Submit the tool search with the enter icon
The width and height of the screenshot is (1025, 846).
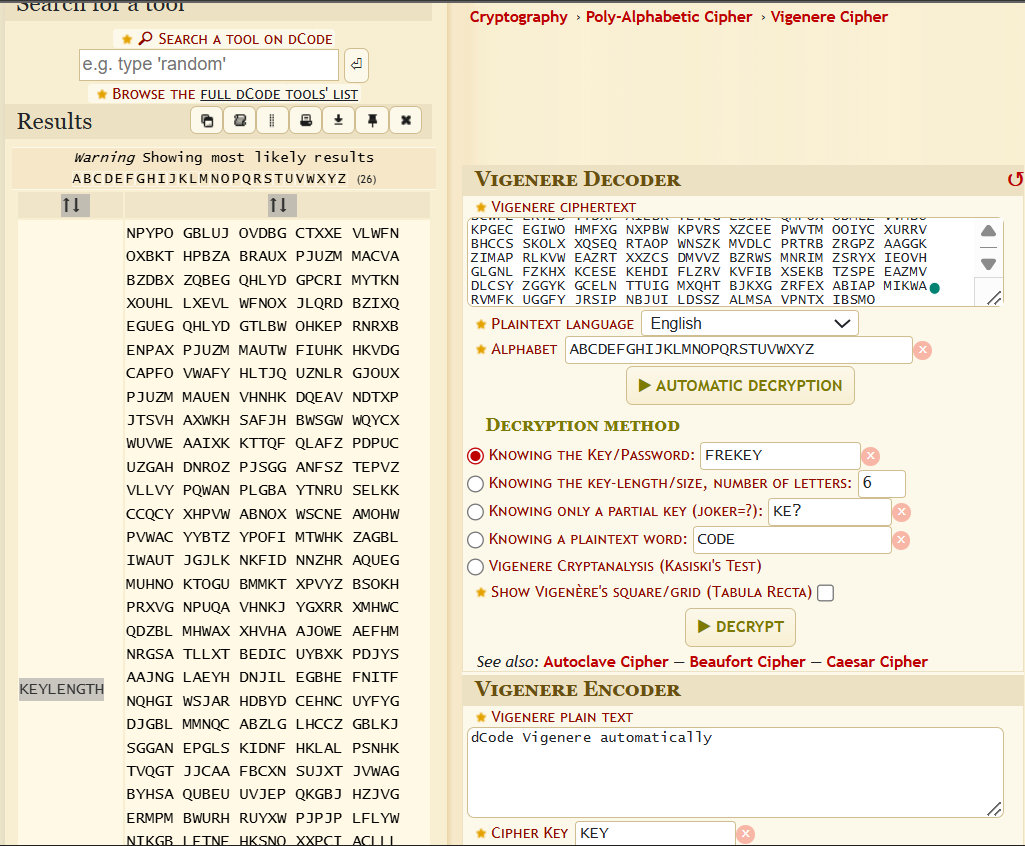tap(356, 65)
